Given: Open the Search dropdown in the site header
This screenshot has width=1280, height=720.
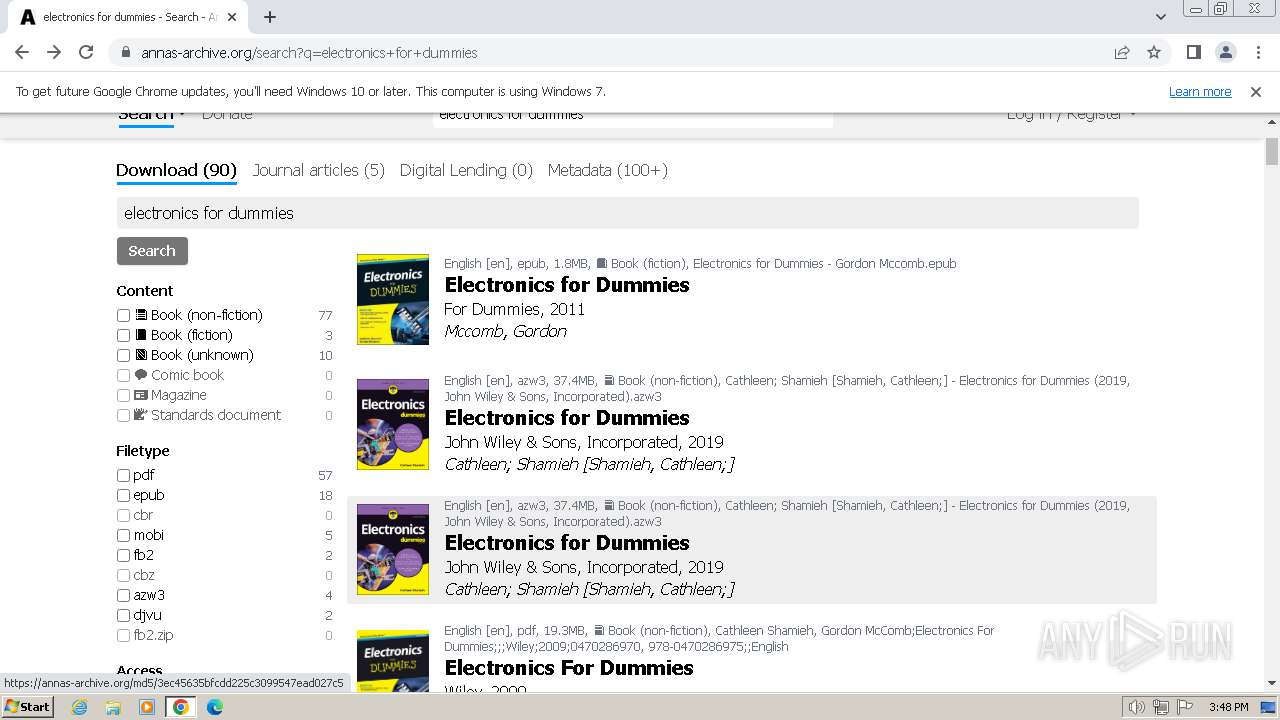Looking at the screenshot, I should (x=151, y=115).
